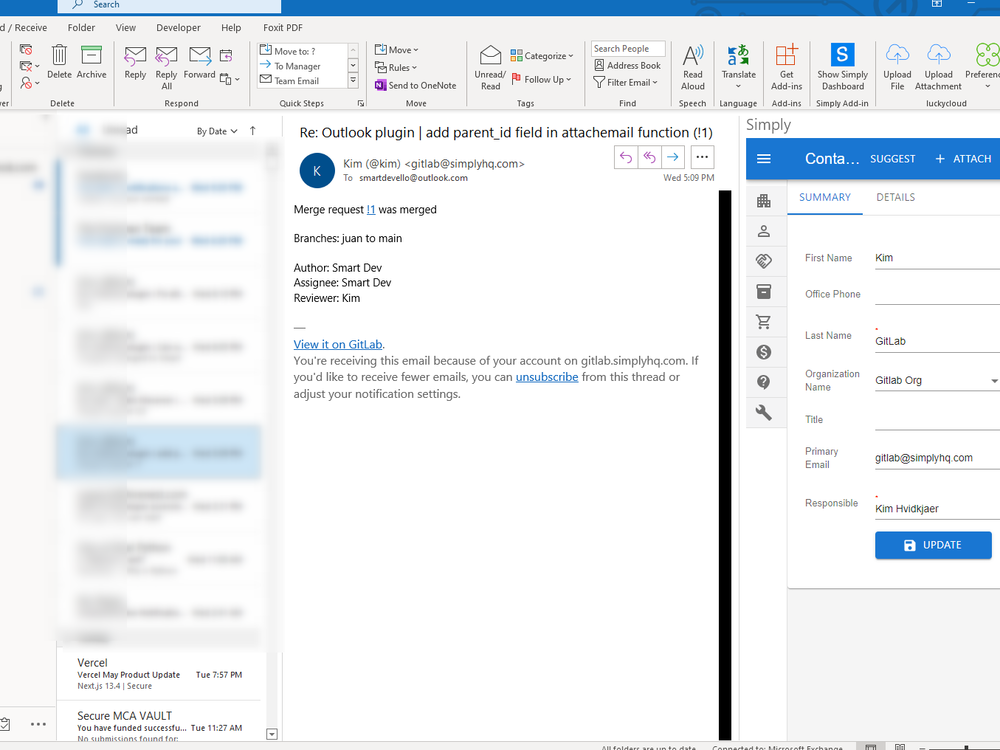This screenshot has width=1000, height=750.
Task: Open the Simply hamburger menu
Action: click(x=765, y=159)
